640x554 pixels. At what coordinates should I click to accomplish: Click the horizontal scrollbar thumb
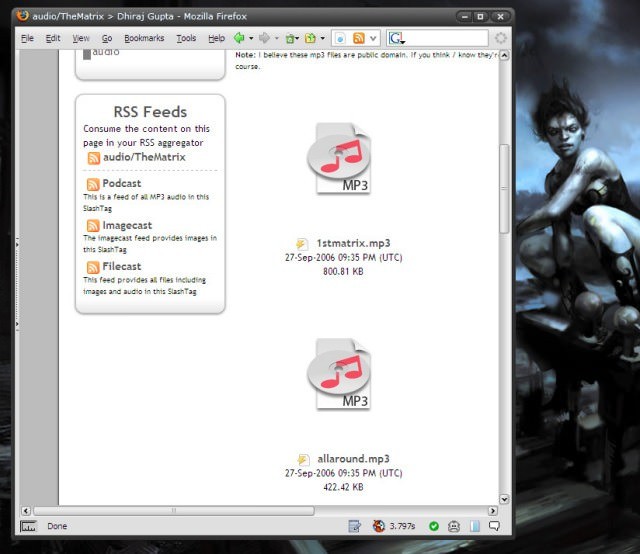(174, 511)
